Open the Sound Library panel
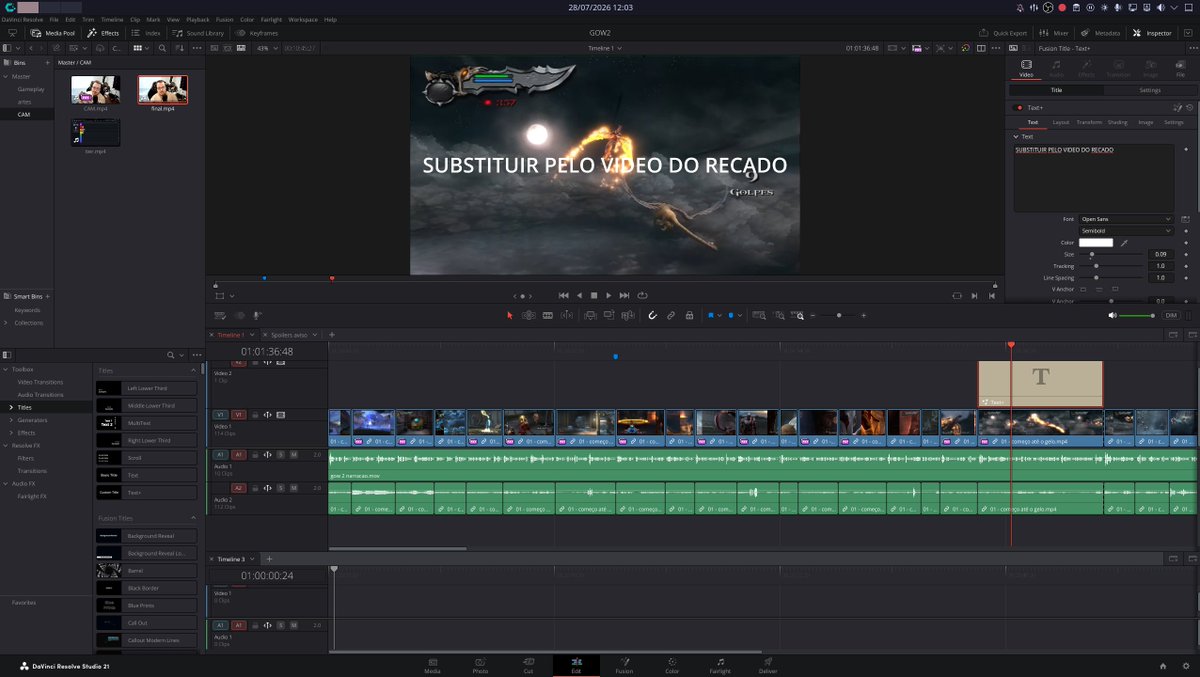Screen dimensions: 1200x677 pos(198,33)
